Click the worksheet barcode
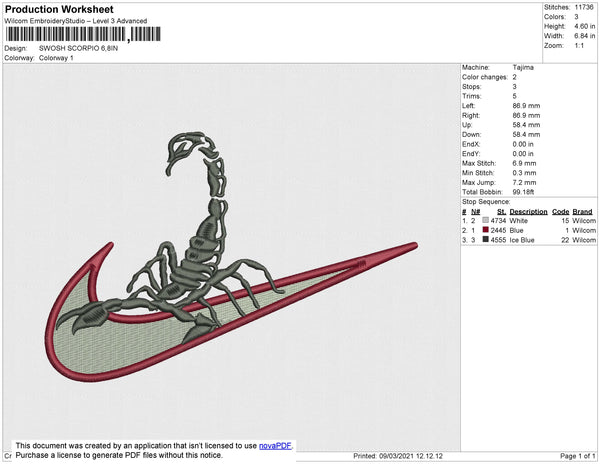Image resolution: width=600 pixels, height=464 pixels. tap(83, 34)
